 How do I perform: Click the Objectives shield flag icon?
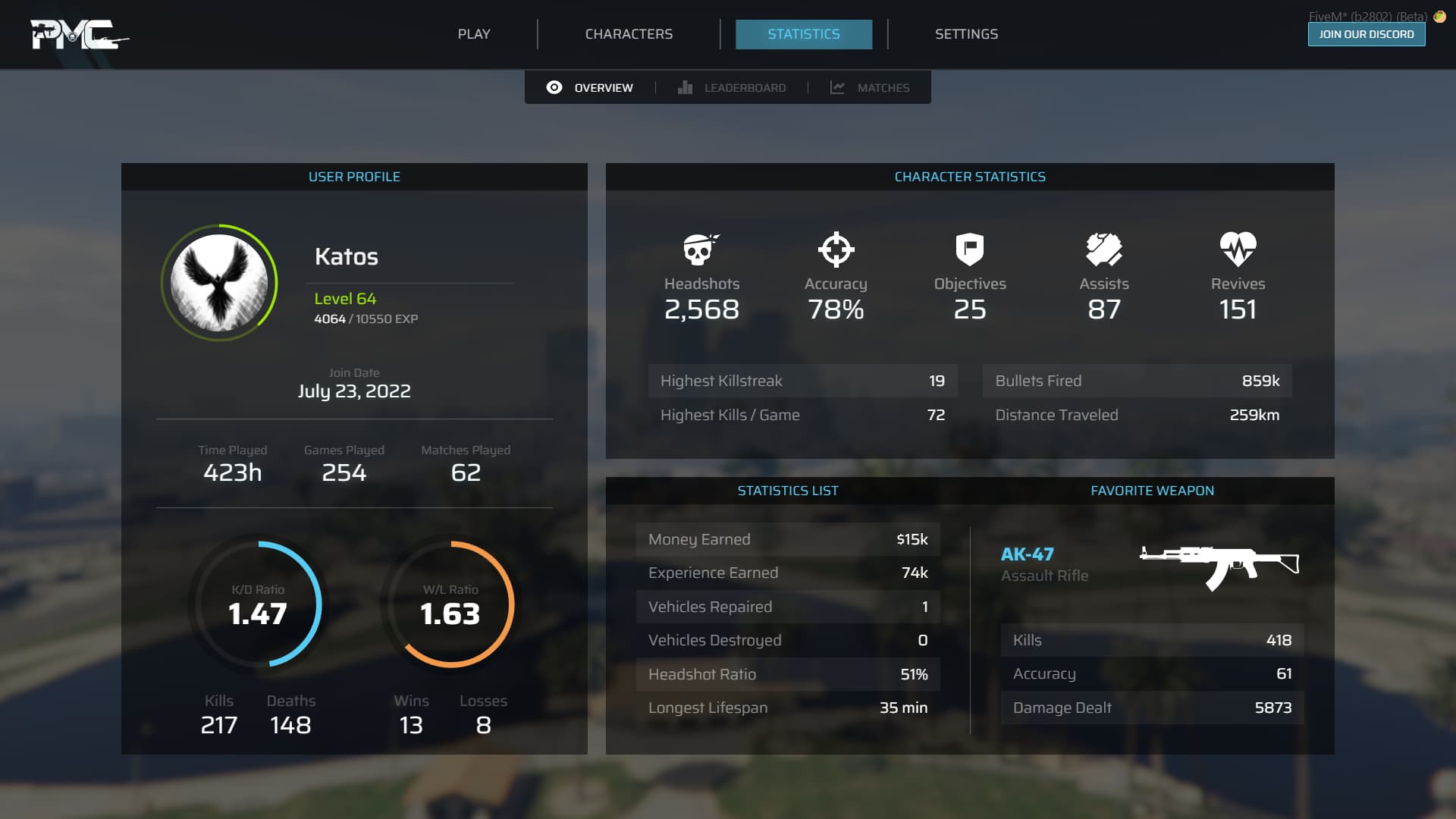969,249
